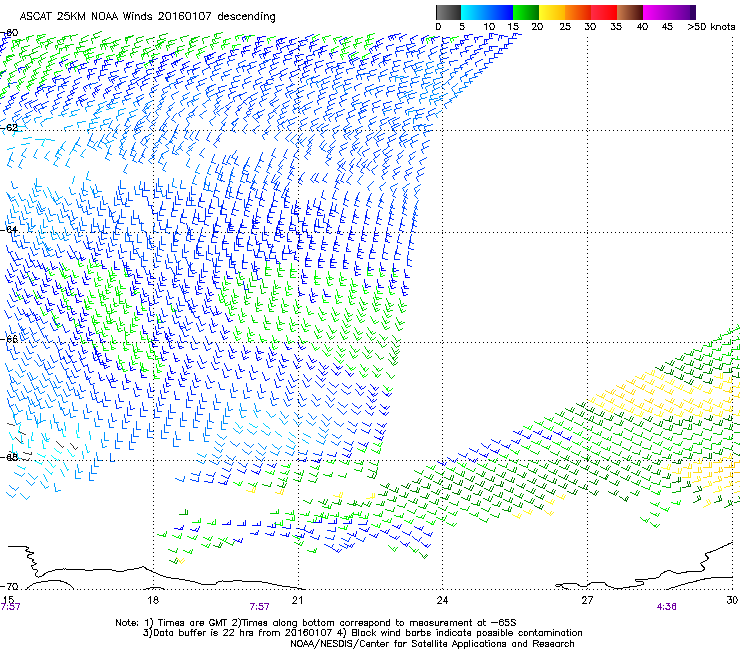
Task: Click the '24' longitude axis label
Action: click(x=442, y=600)
